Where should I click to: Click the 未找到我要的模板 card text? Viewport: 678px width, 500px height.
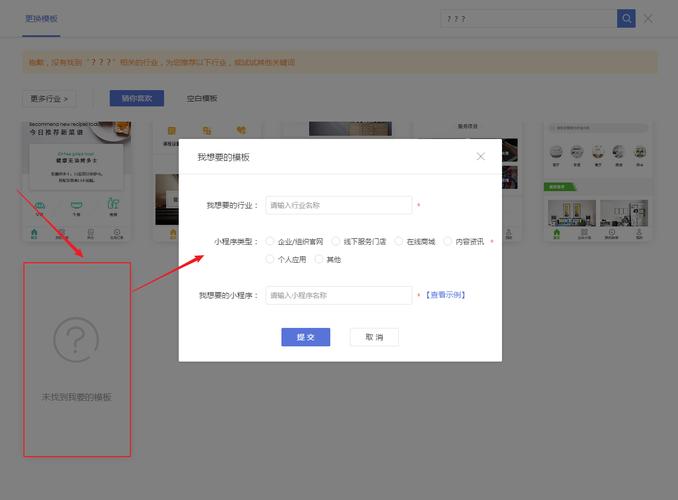tap(77, 397)
